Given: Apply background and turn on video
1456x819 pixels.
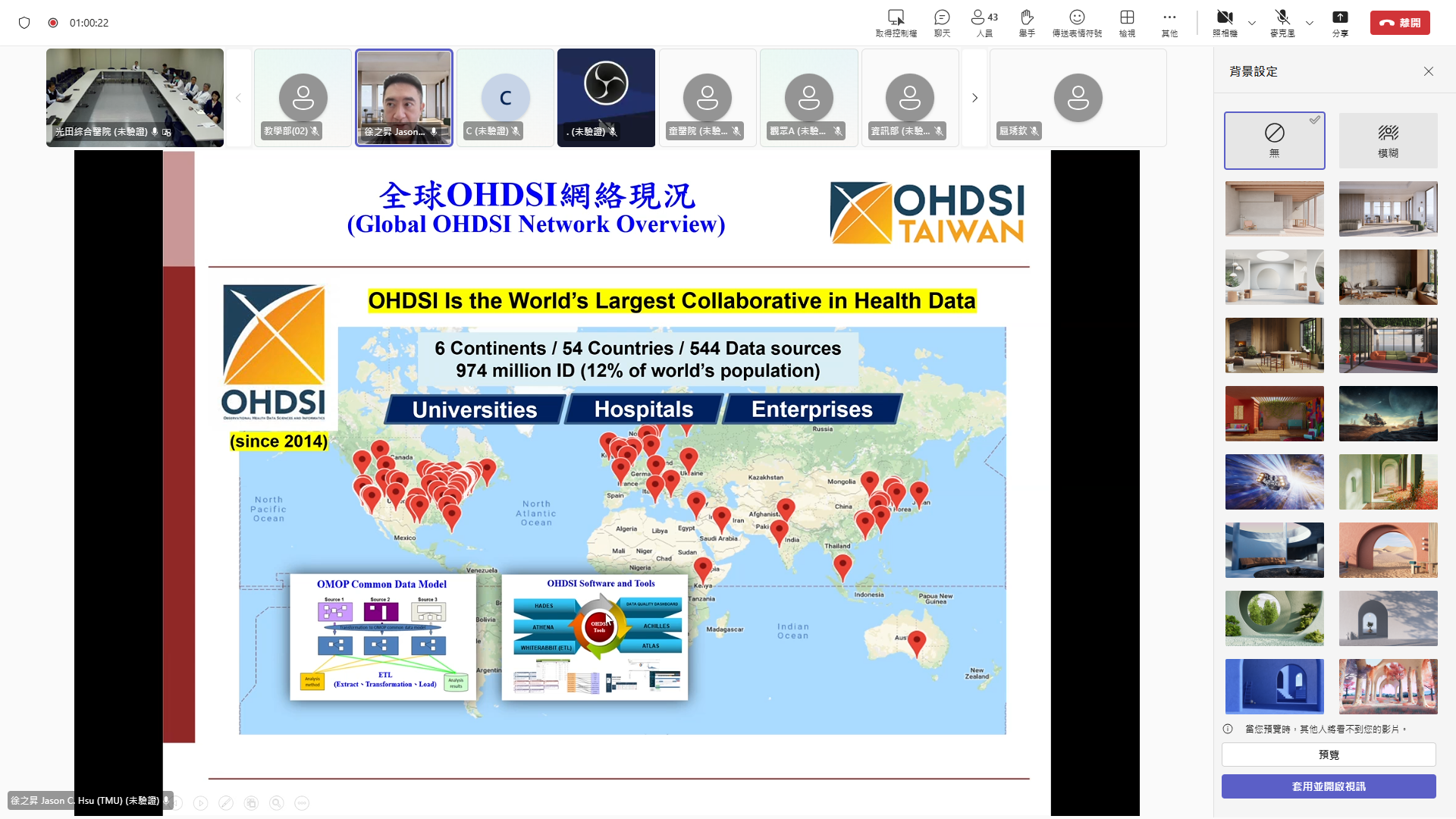Looking at the screenshot, I should click(1329, 786).
